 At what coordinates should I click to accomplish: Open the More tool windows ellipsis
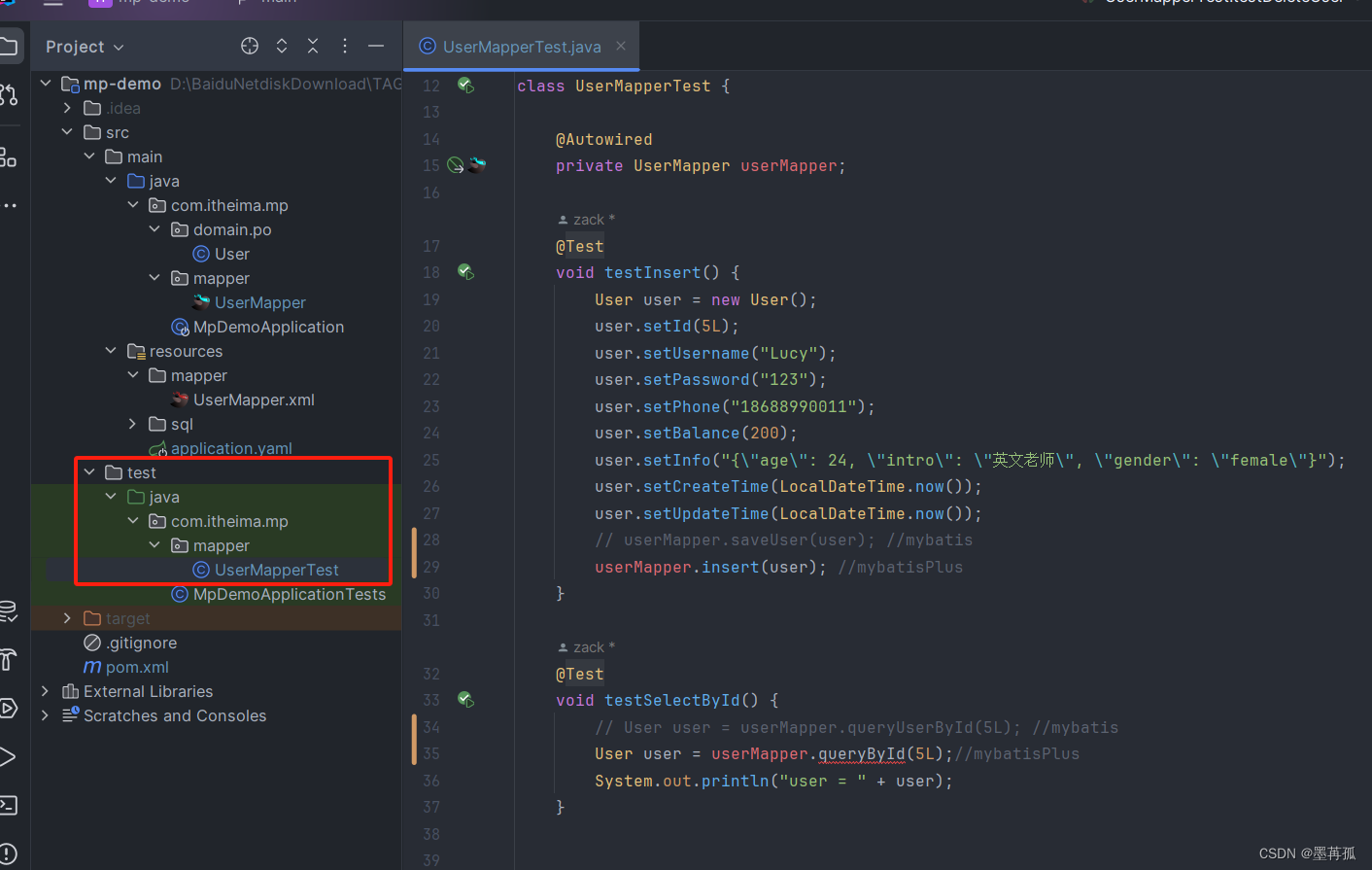coord(9,206)
